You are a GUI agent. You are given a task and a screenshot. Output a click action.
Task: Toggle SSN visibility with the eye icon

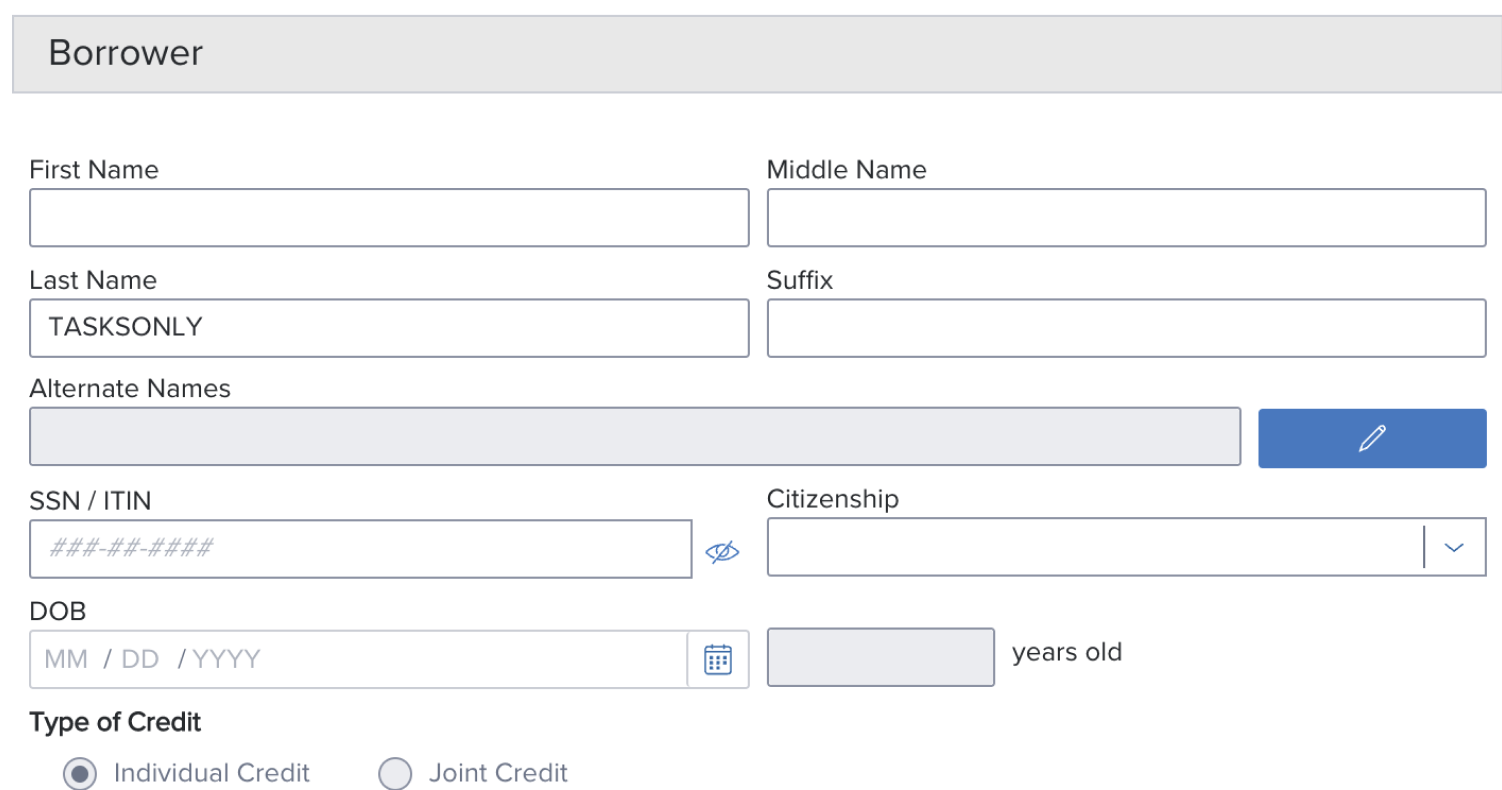coord(722,551)
